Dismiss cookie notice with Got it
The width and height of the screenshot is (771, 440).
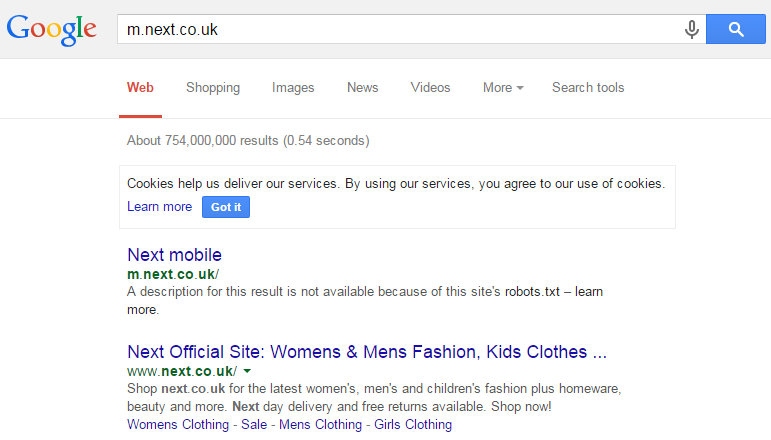226,207
